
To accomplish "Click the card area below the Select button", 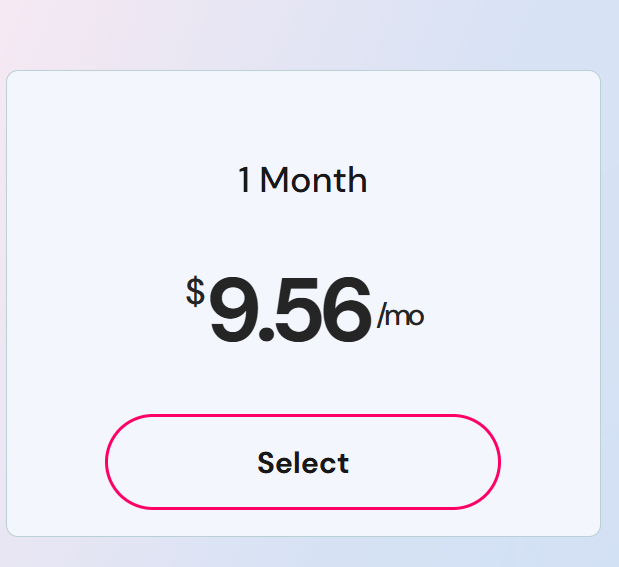I will (303, 523).
